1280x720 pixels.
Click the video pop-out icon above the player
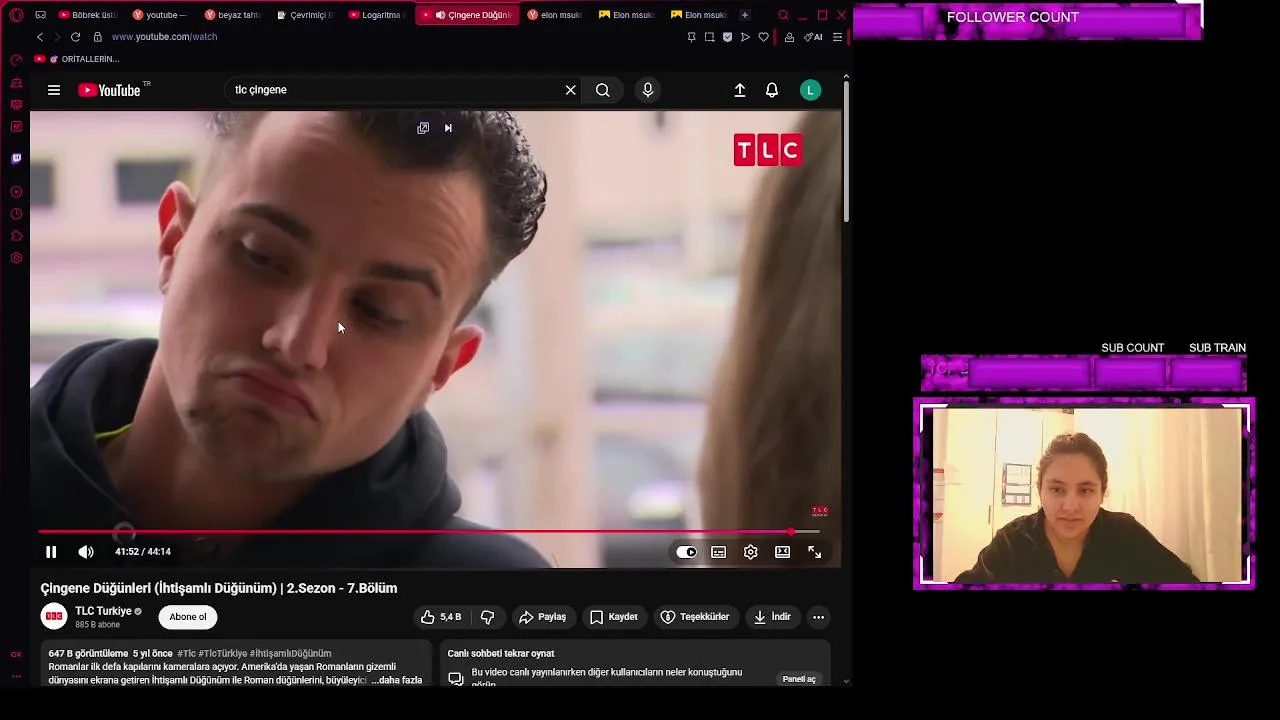click(x=423, y=128)
